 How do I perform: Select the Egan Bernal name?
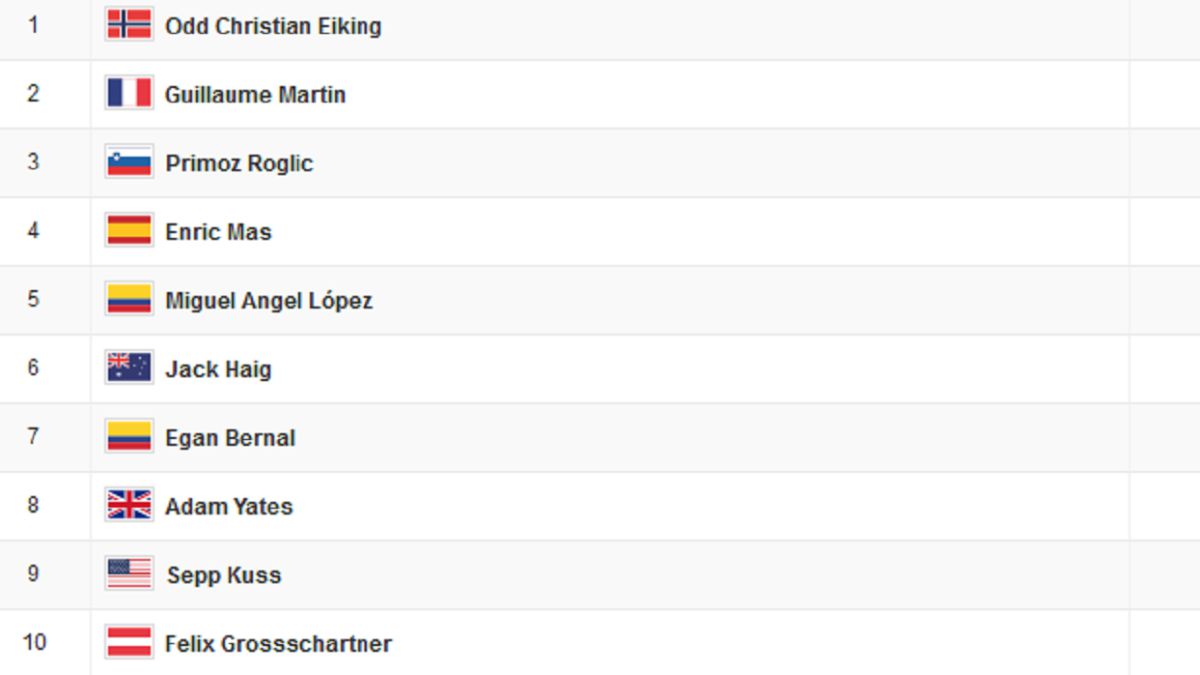point(230,438)
